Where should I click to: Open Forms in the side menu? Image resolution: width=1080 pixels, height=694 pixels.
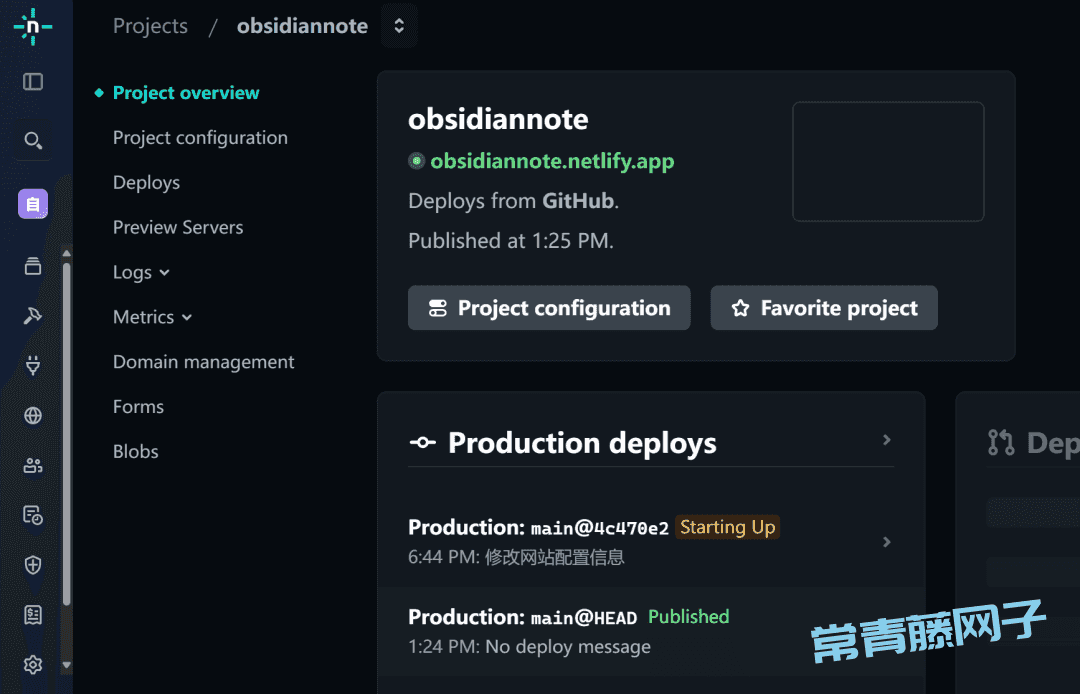tap(138, 407)
